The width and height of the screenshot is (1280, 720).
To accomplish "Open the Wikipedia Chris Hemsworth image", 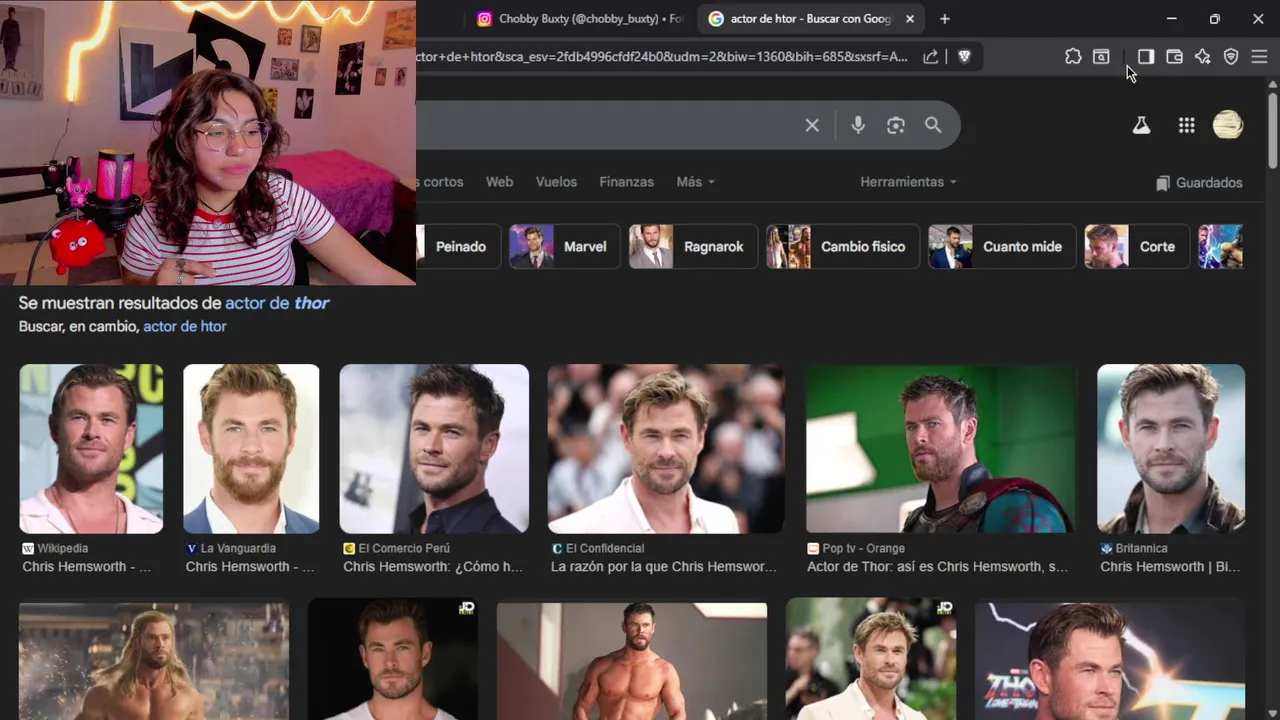I will [91, 449].
